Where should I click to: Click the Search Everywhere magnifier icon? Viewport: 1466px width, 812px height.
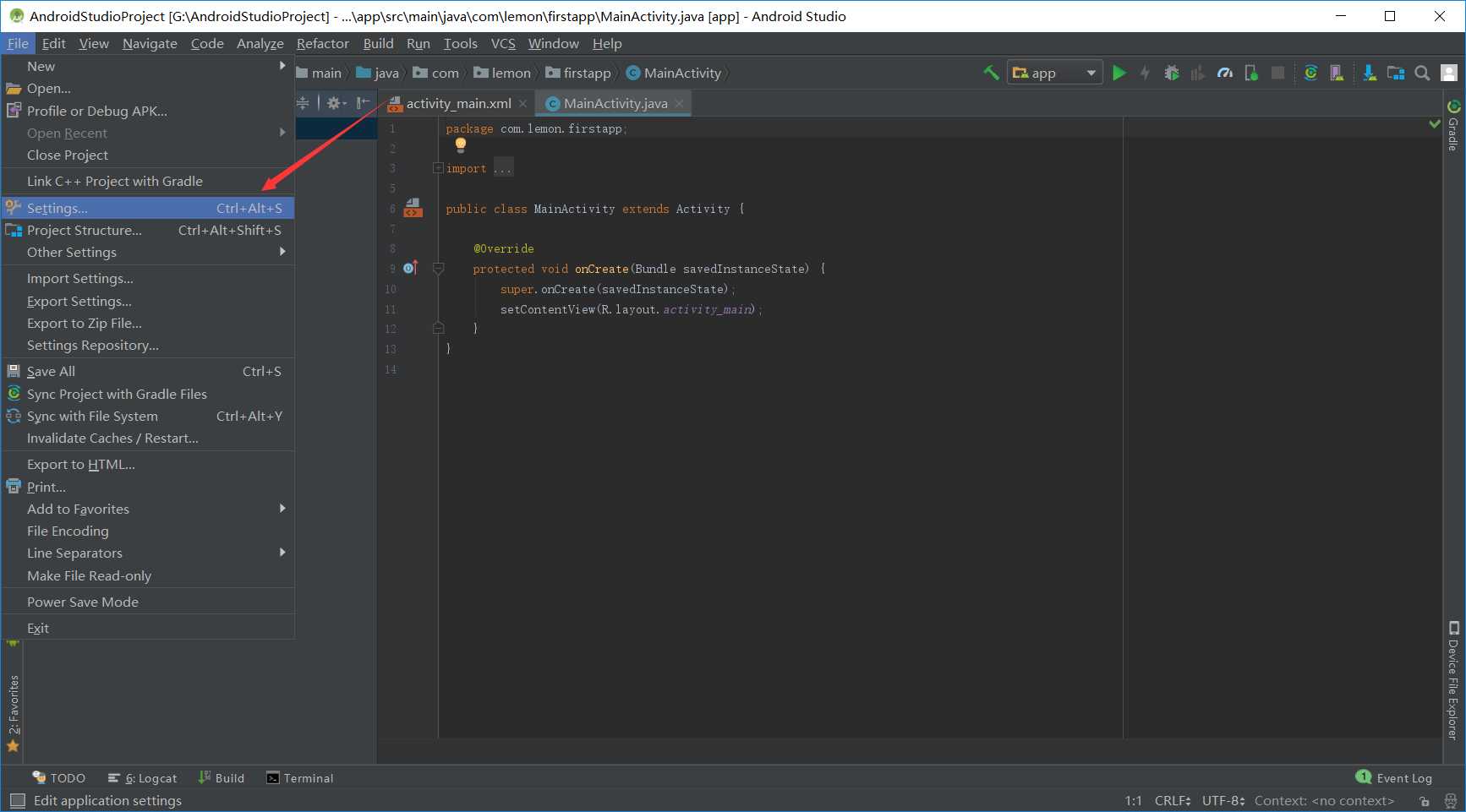click(x=1423, y=73)
